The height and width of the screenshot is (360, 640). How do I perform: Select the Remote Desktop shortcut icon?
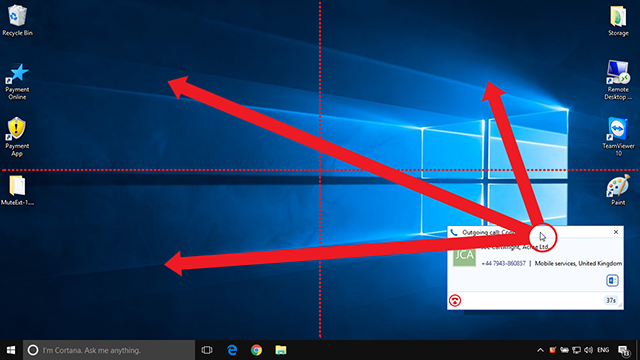coord(618,80)
